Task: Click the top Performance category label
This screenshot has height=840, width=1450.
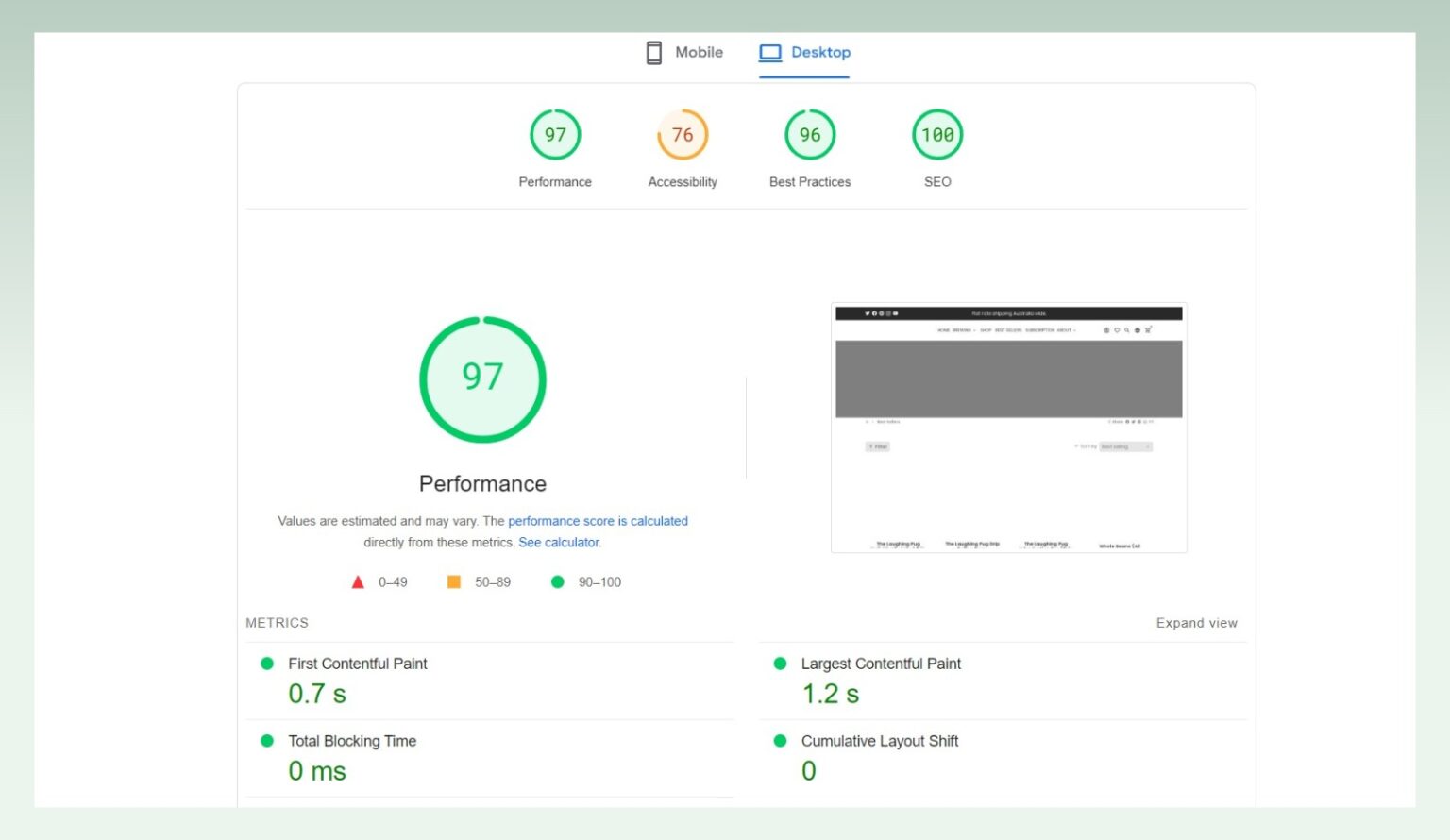Action: [555, 182]
